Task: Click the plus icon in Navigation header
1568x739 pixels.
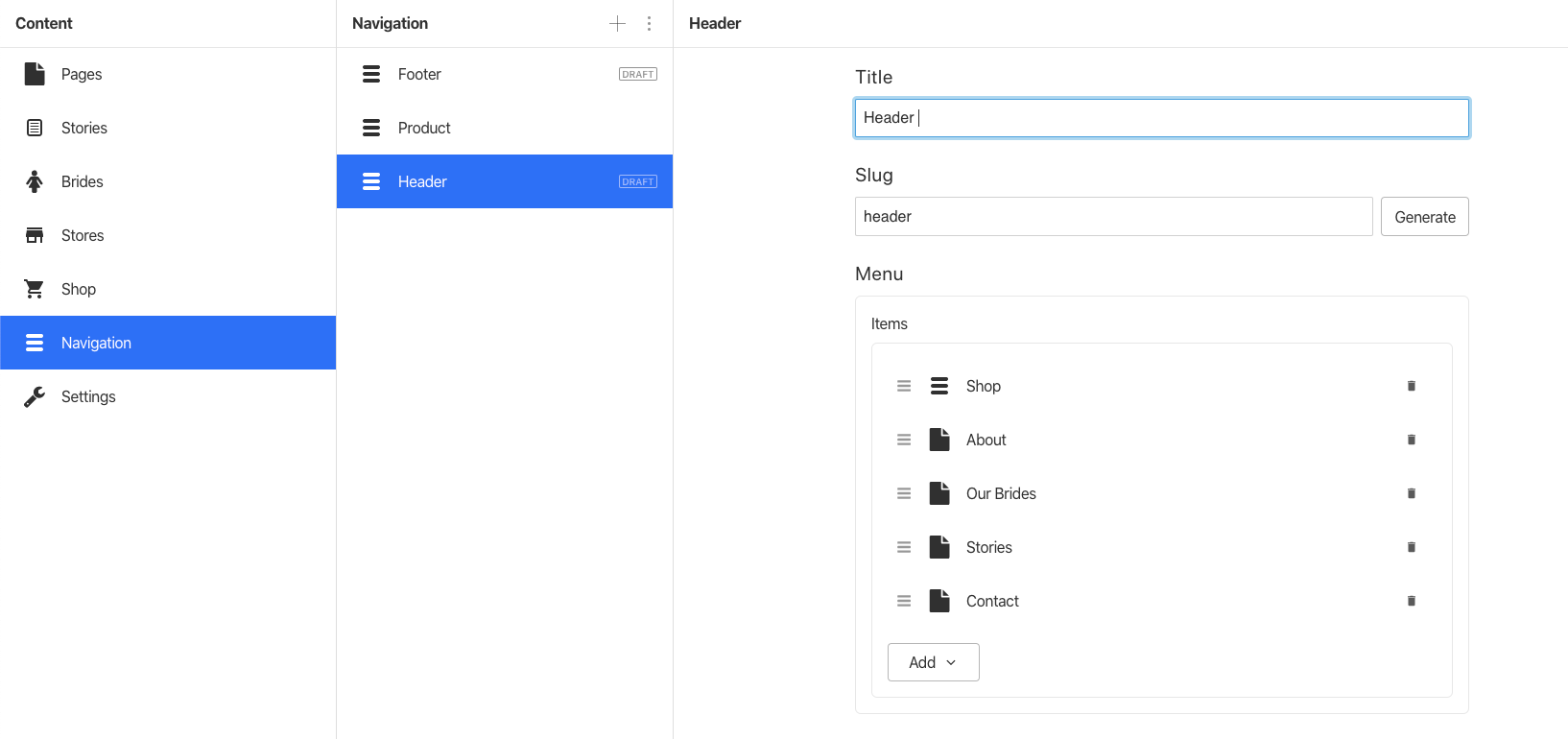Action: tap(617, 24)
